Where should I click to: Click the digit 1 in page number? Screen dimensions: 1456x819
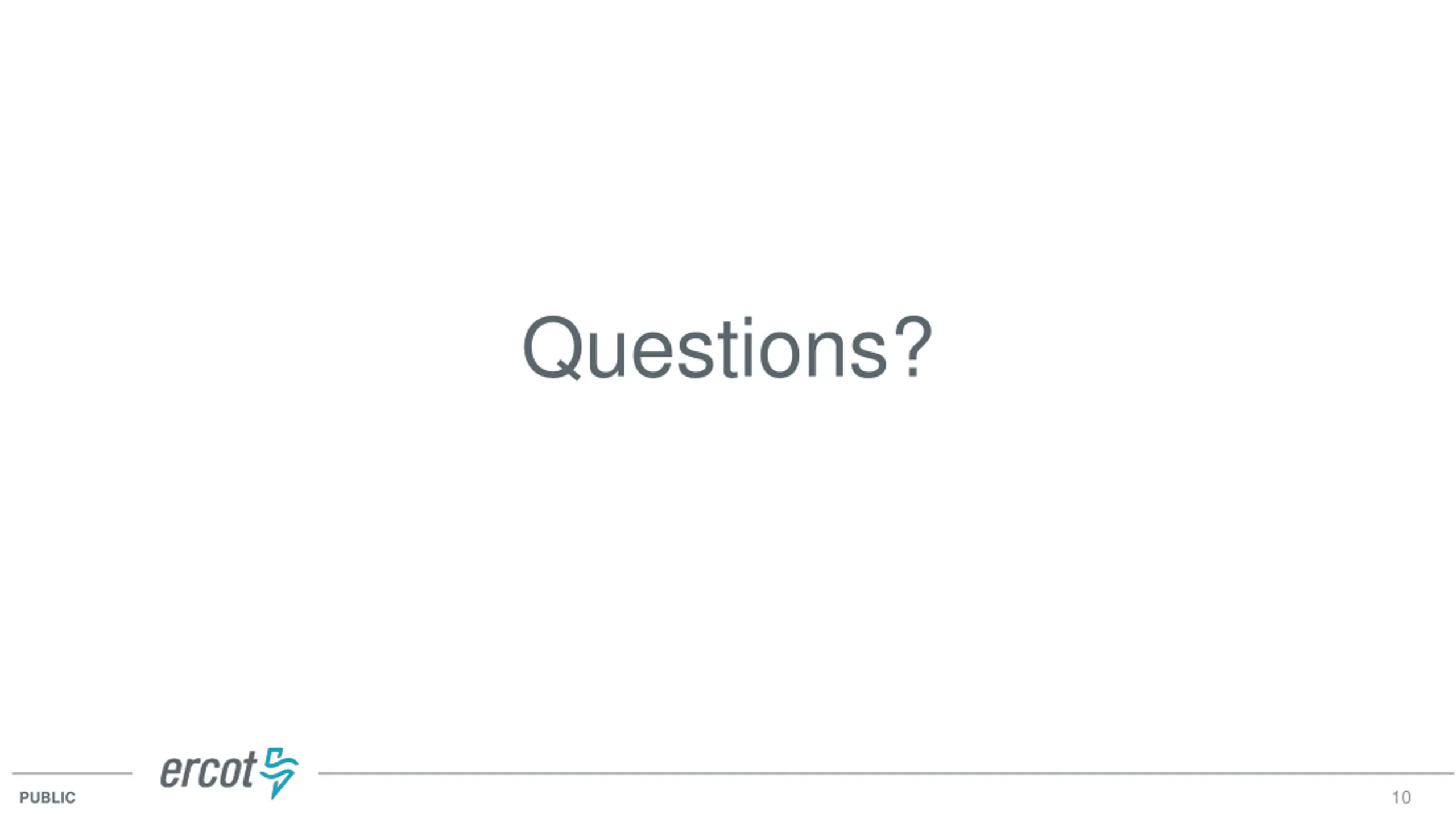click(1396, 797)
